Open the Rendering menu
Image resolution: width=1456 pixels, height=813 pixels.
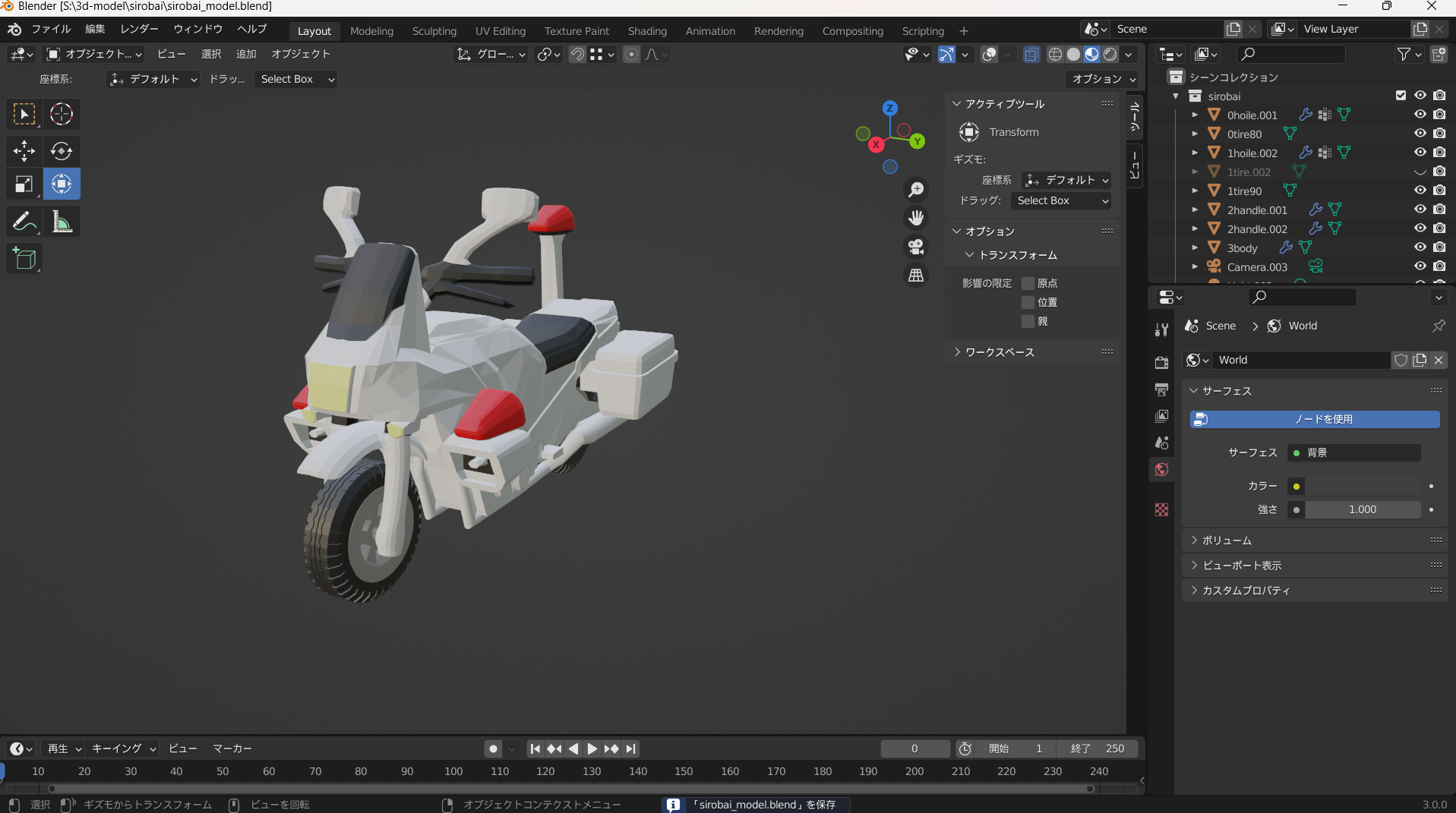[x=778, y=30]
